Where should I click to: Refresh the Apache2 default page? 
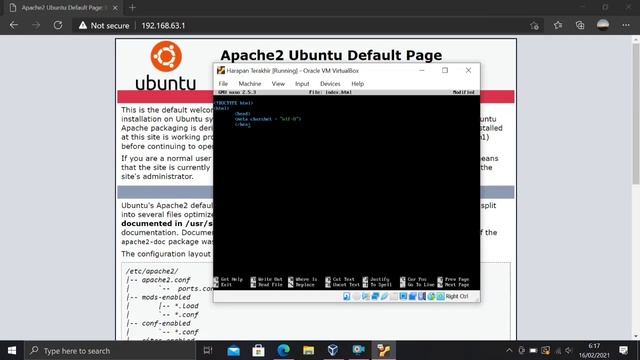[58, 25]
